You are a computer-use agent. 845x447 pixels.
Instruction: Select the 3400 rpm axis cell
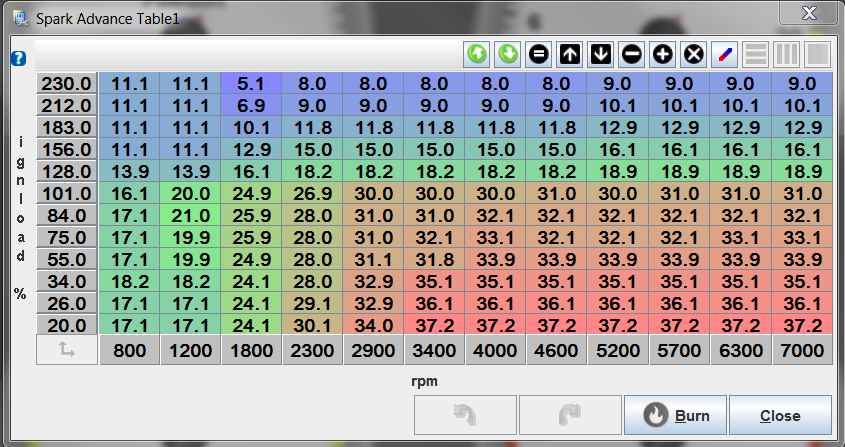434,350
